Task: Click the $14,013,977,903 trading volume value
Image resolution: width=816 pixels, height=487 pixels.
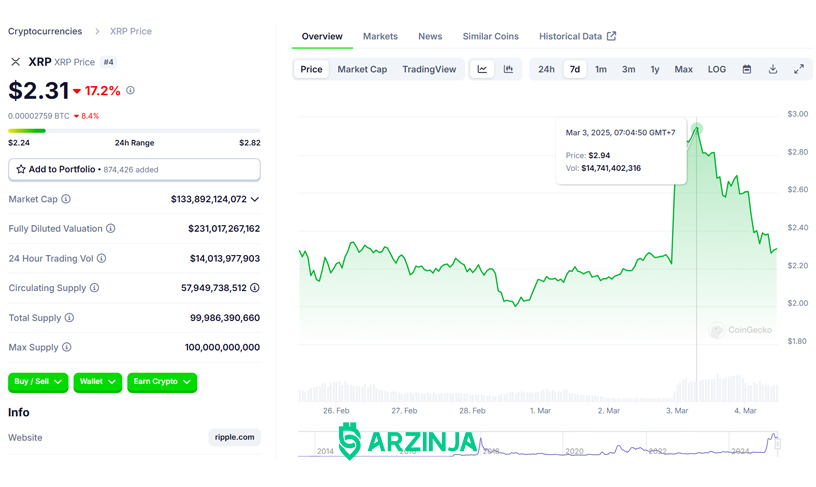Action: (x=225, y=259)
